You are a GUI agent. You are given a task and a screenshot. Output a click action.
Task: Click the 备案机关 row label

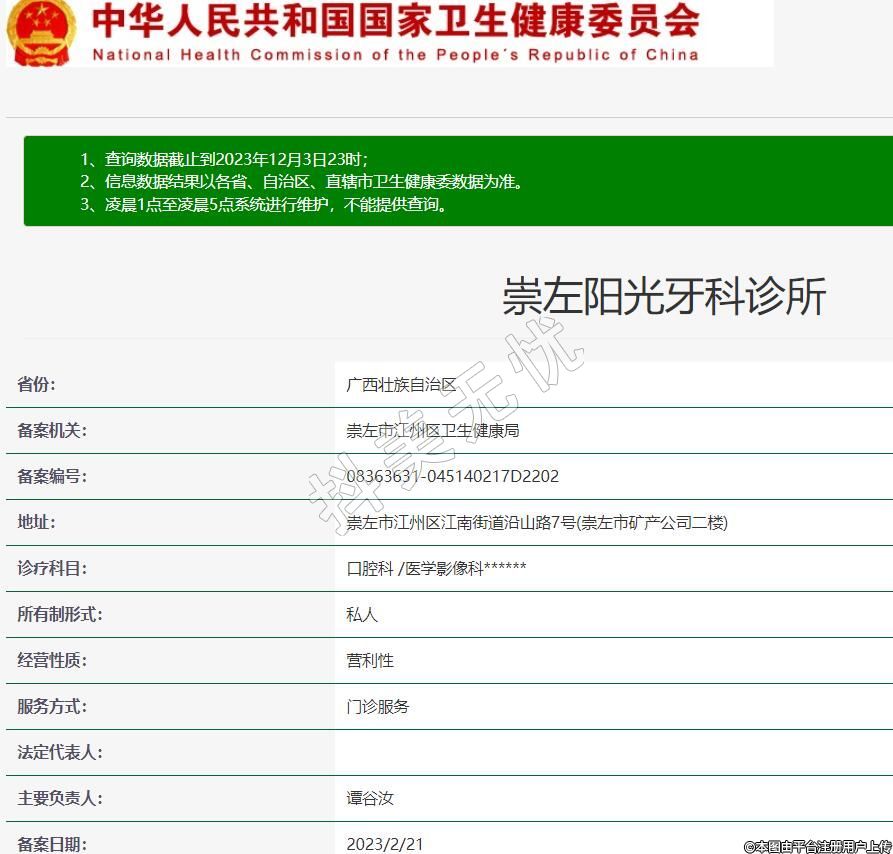point(52,431)
